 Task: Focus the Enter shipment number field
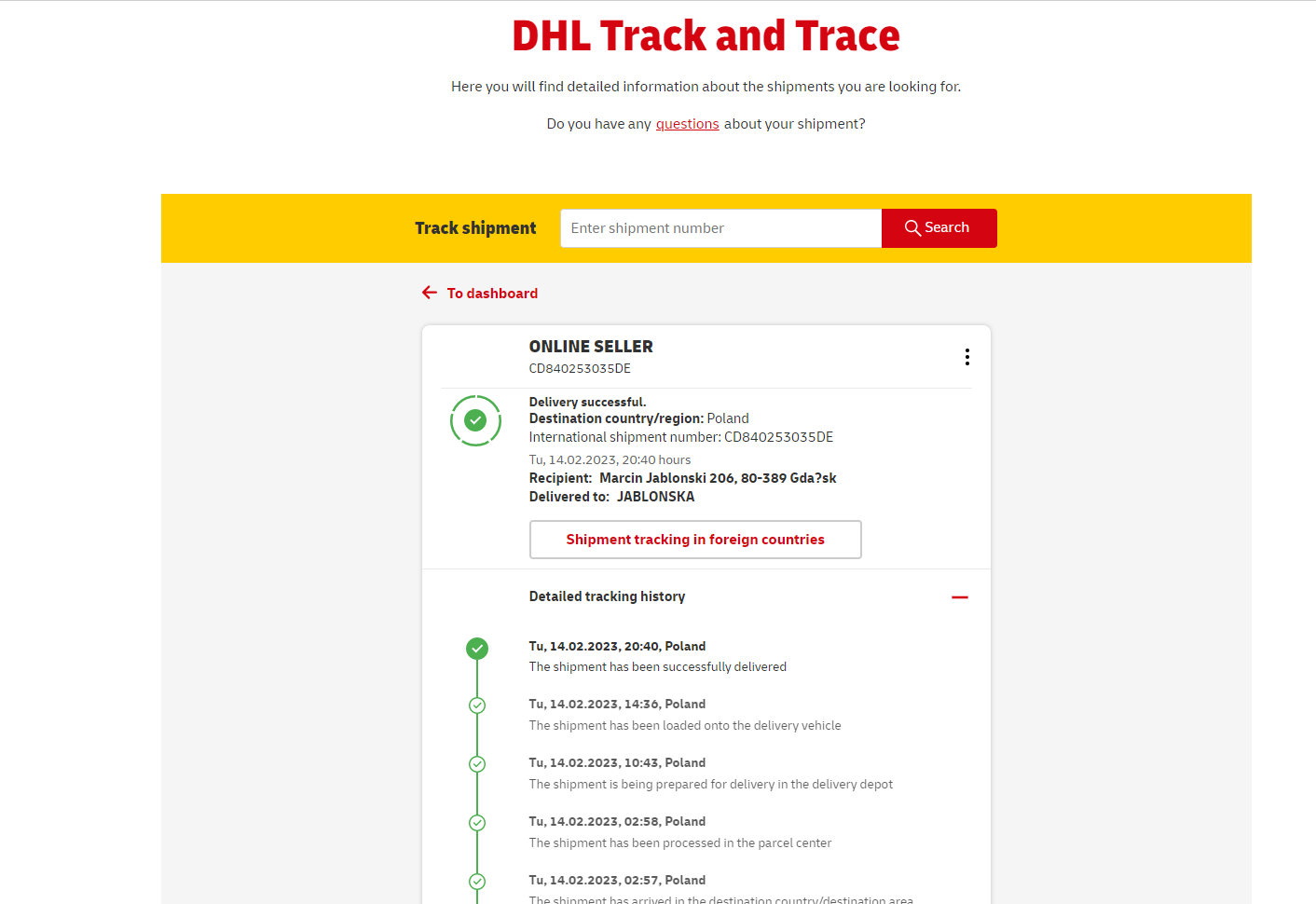720,228
